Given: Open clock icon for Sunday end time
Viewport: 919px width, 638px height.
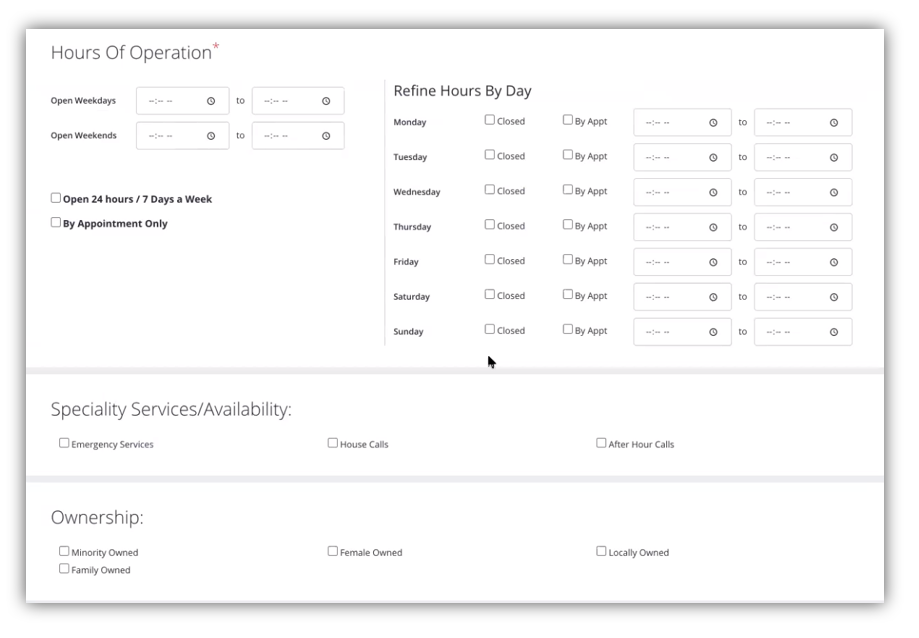Looking at the screenshot, I should click(x=834, y=332).
